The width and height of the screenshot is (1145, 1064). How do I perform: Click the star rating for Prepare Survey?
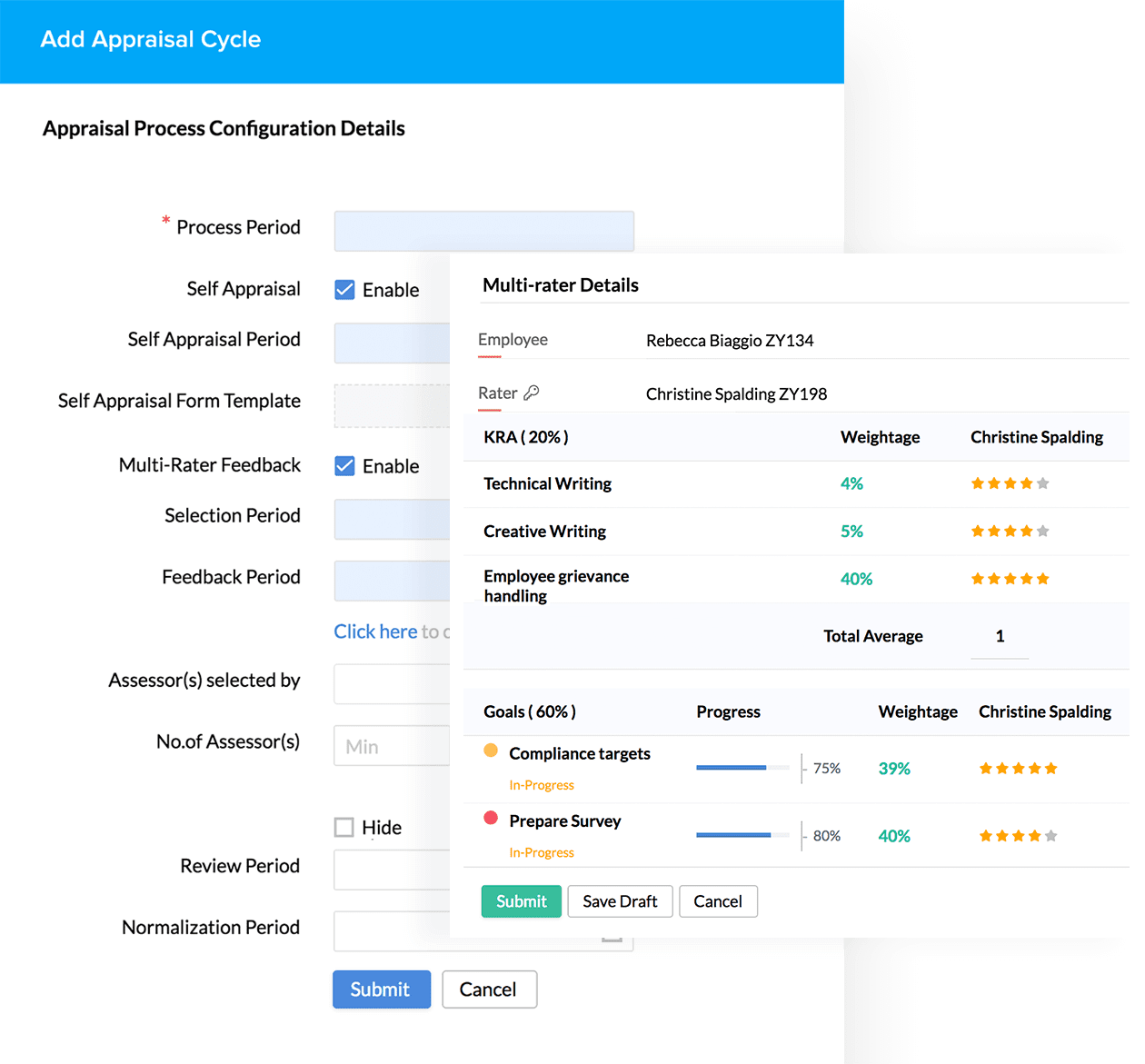tap(1018, 836)
